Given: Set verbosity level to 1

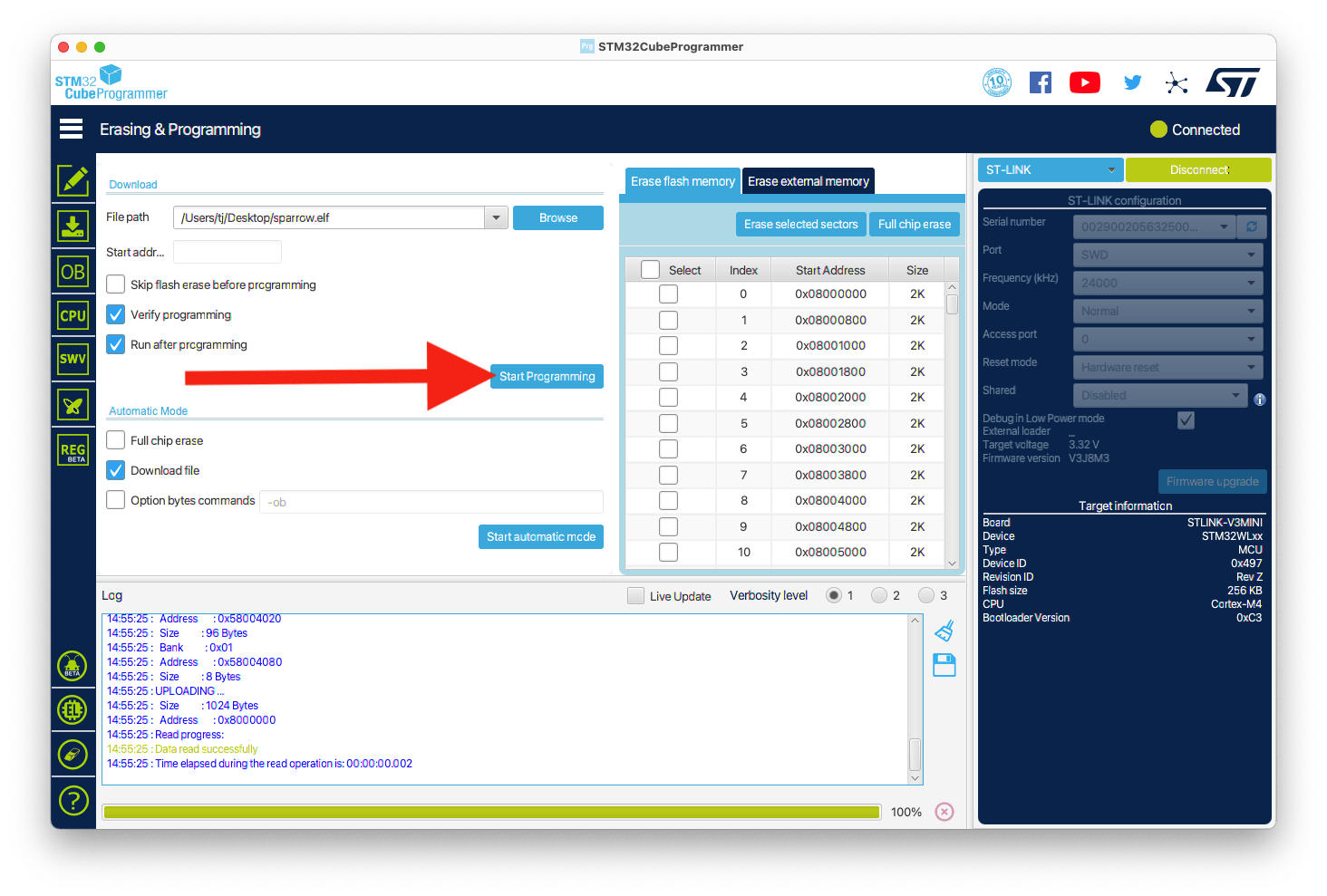Looking at the screenshot, I should 834,595.
